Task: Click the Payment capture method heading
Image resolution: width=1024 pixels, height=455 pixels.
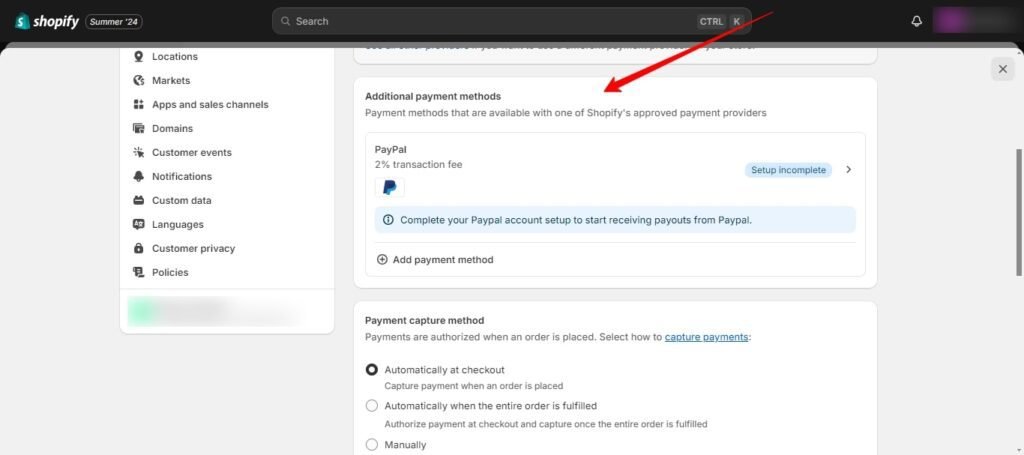Action: (x=424, y=321)
